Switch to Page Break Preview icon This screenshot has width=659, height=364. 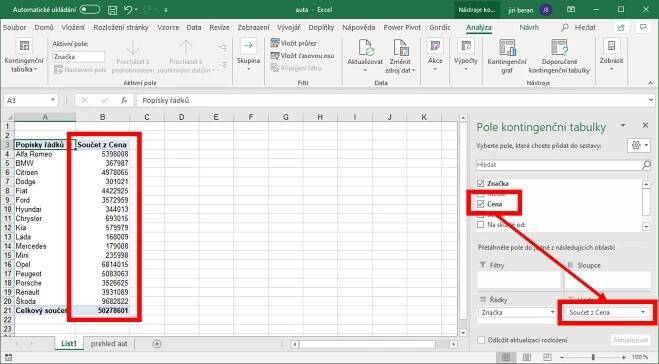pos(547,357)
